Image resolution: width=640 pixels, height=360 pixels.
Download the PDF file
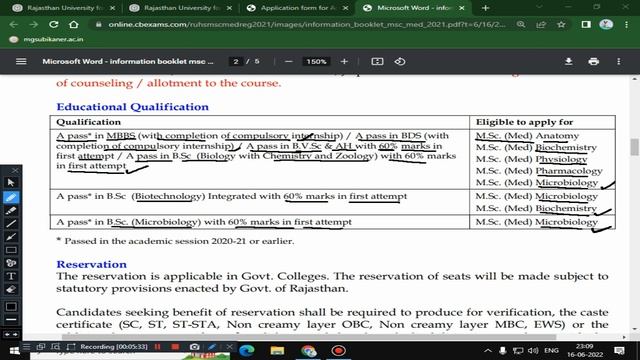click(x=569, y=61)
